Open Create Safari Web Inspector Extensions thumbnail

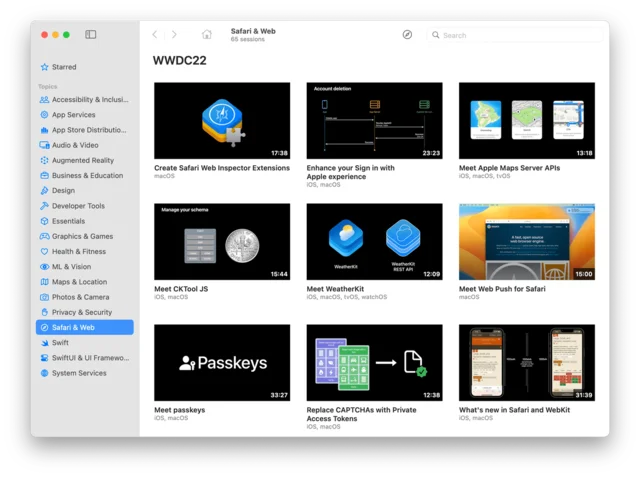[222, 121]
